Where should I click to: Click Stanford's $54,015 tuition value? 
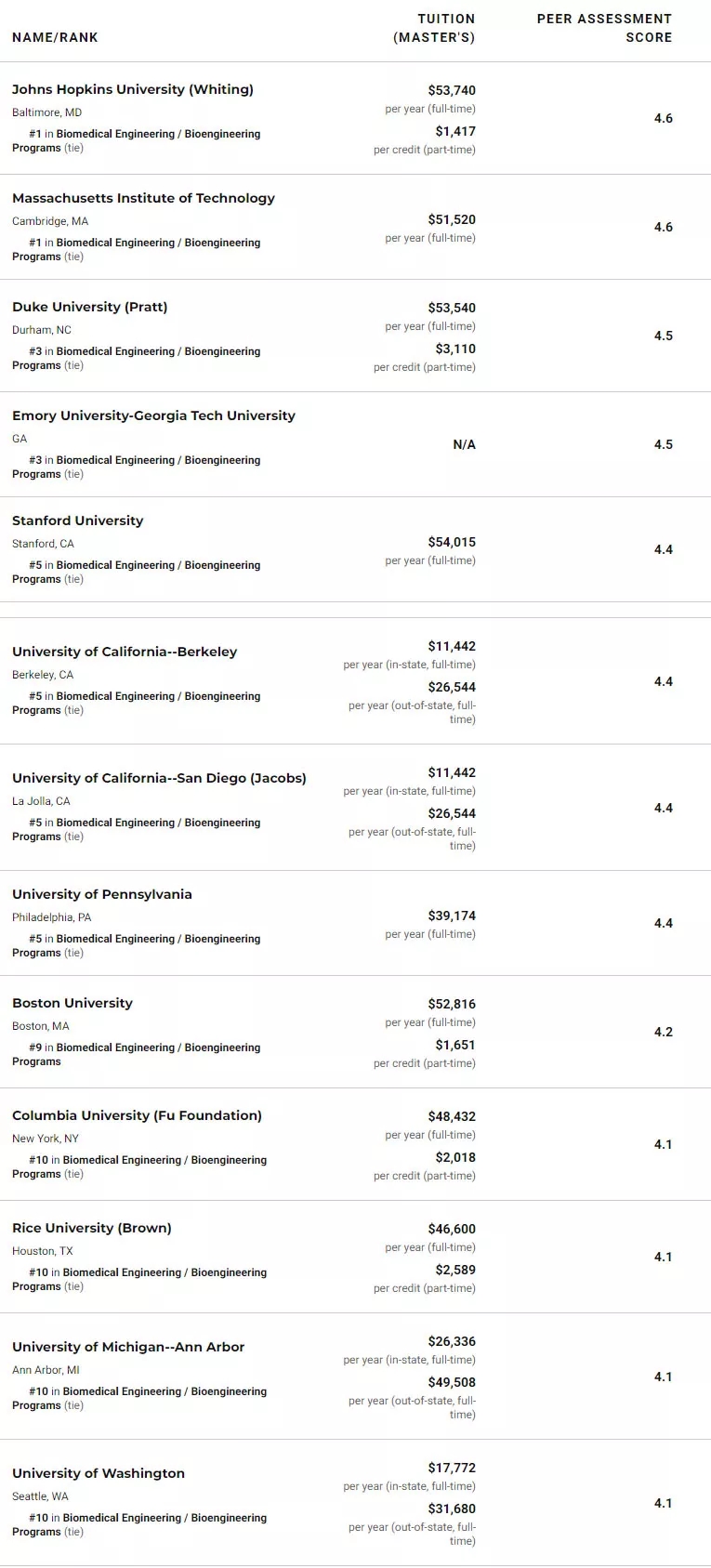pos(452,542)
